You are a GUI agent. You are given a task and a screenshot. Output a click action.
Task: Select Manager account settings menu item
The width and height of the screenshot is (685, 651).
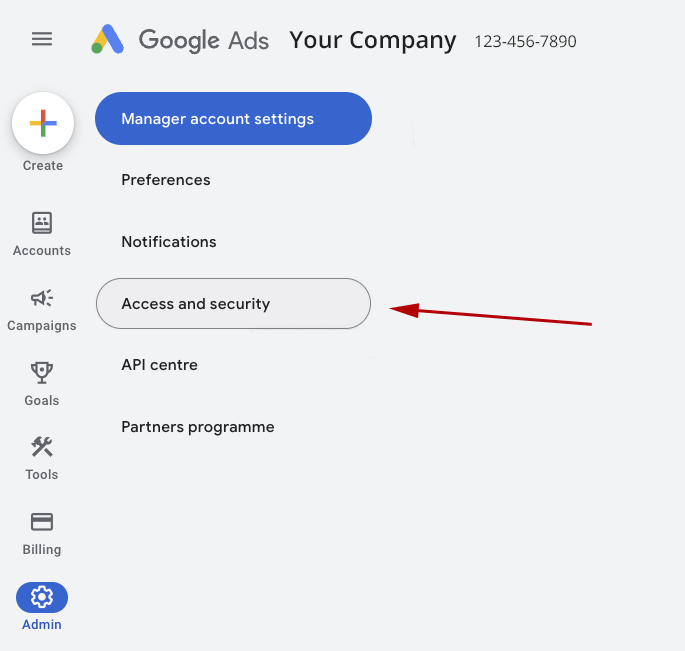point(233,118)
